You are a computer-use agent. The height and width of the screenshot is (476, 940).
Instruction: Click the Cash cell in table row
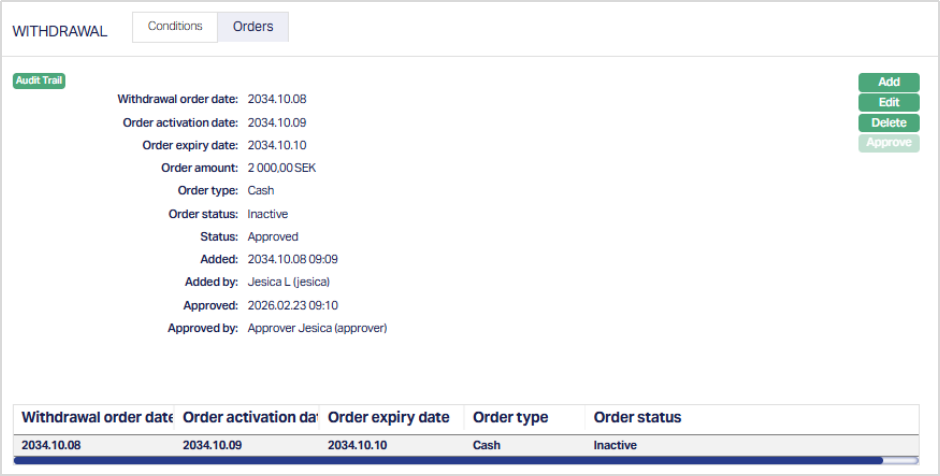point(486,445)
